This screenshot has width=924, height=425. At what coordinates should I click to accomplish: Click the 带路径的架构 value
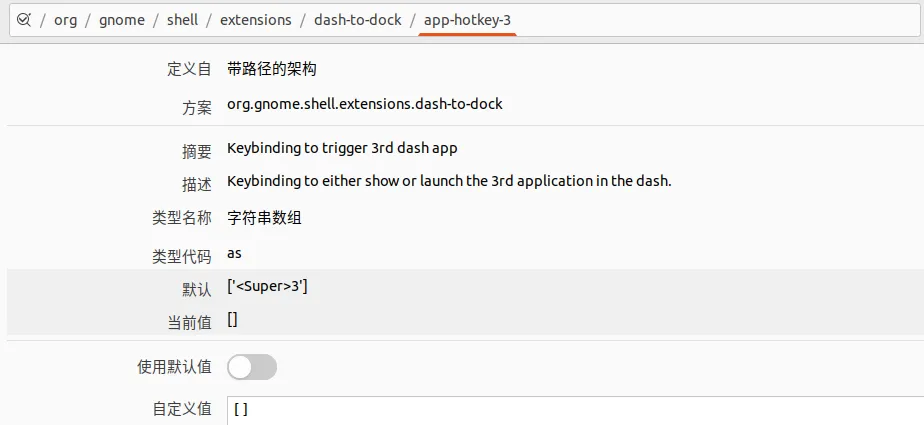[272, 69]
